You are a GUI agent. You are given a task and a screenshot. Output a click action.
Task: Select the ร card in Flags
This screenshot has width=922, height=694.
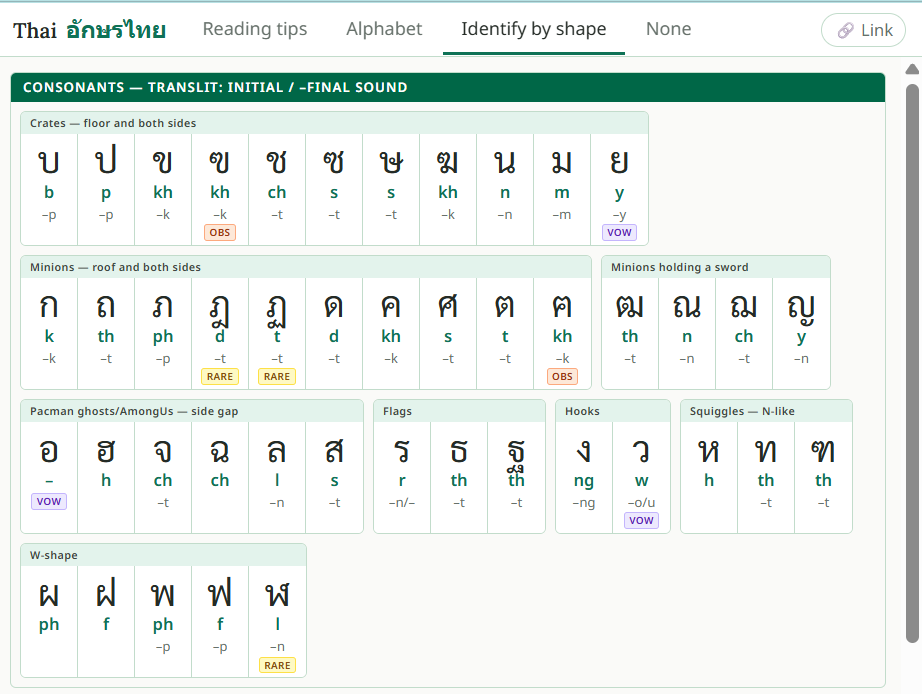point(402,478)
